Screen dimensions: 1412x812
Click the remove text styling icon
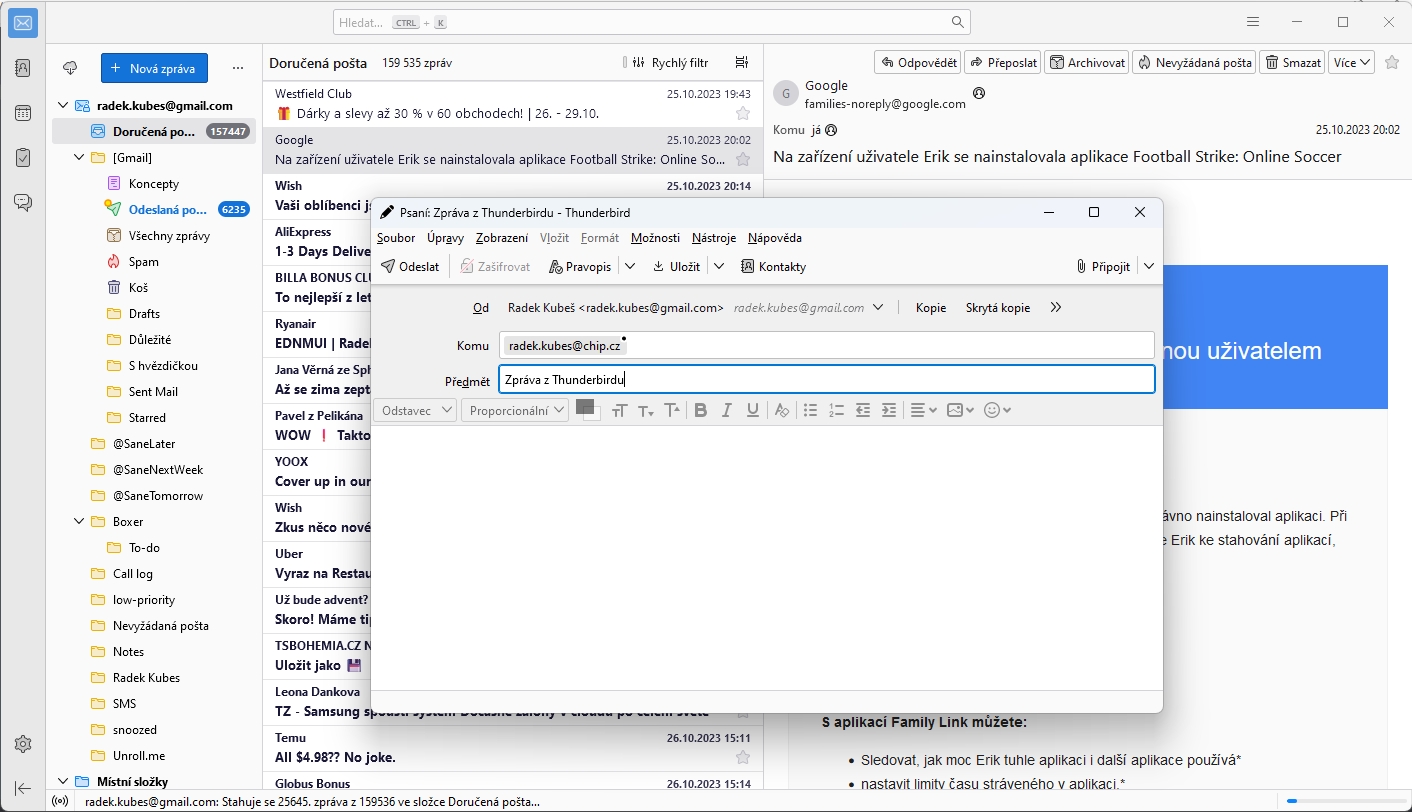click(782, 410)
